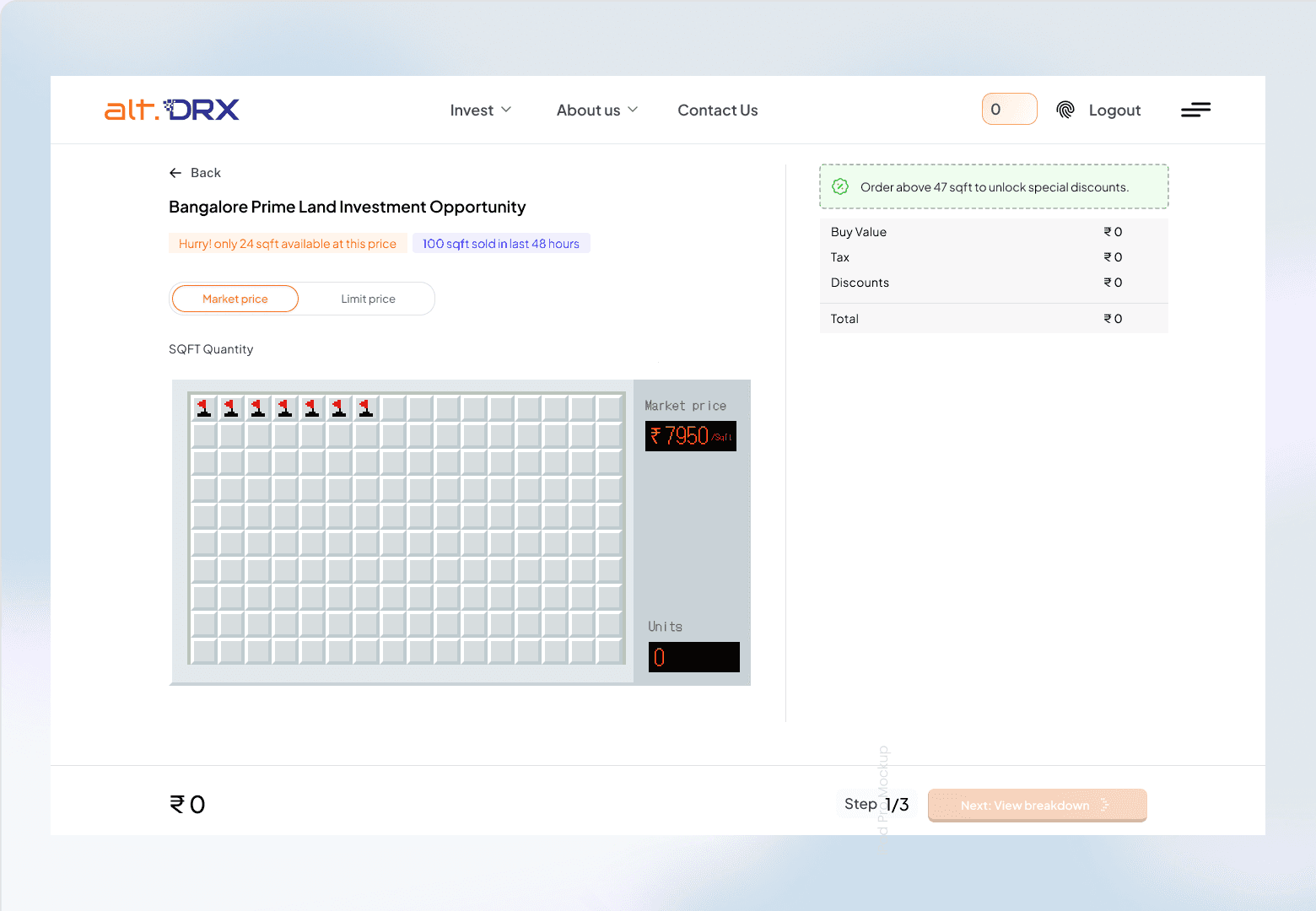Click the arrow icon on Next button

[1105, 806]
